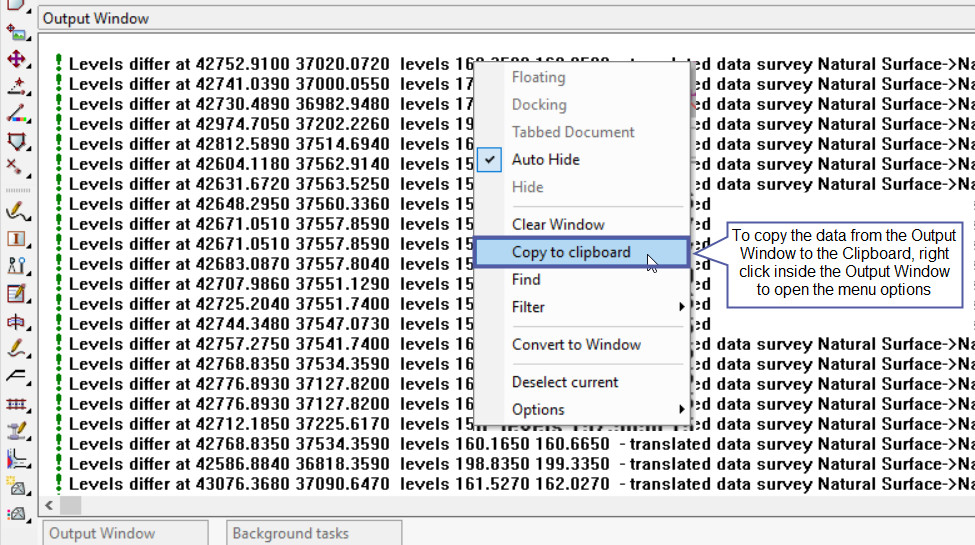Viewport: 975px width, 545px height.
Task: Click the two survey pins icon
Action: [15, 265]
